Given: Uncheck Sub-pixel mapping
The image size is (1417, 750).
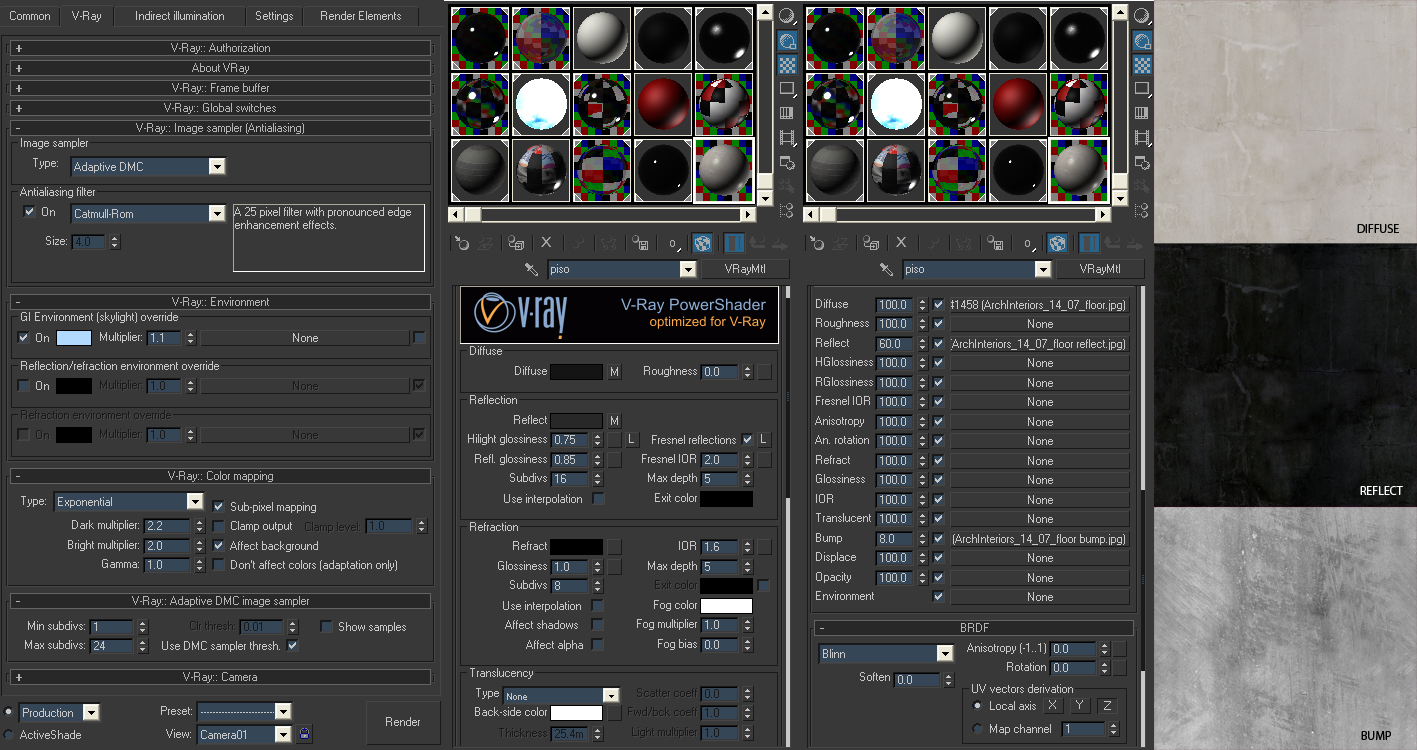Looking at the screenshot, I should 219,507.
